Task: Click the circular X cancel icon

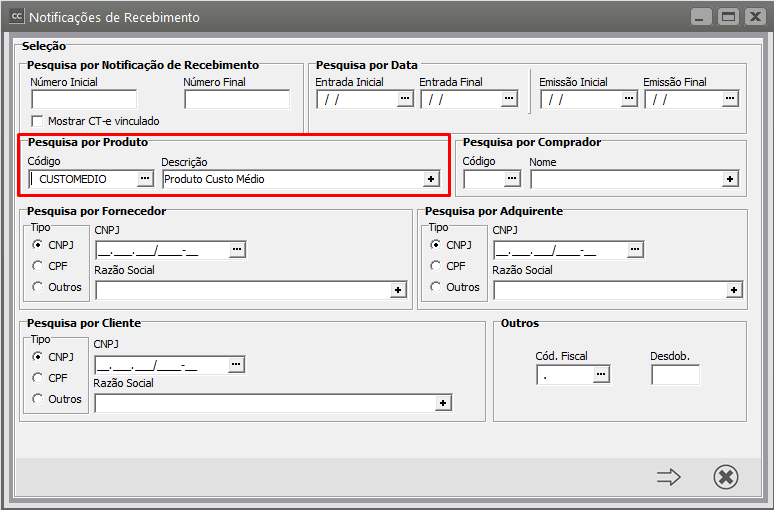Action: coord(726,478)
